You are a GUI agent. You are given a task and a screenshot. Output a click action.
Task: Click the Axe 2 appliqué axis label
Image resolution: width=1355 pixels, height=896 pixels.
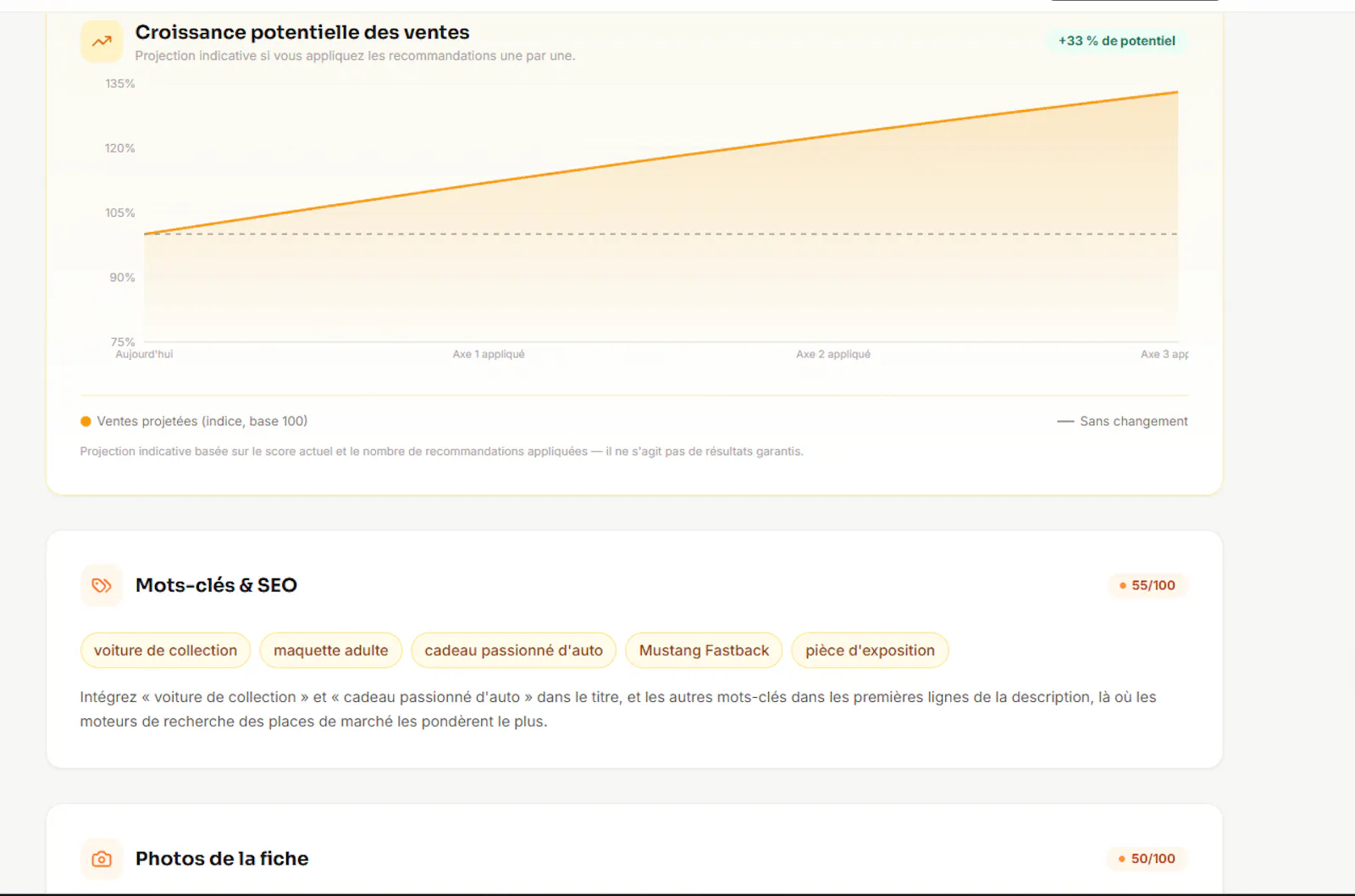(x=833, y=354)
